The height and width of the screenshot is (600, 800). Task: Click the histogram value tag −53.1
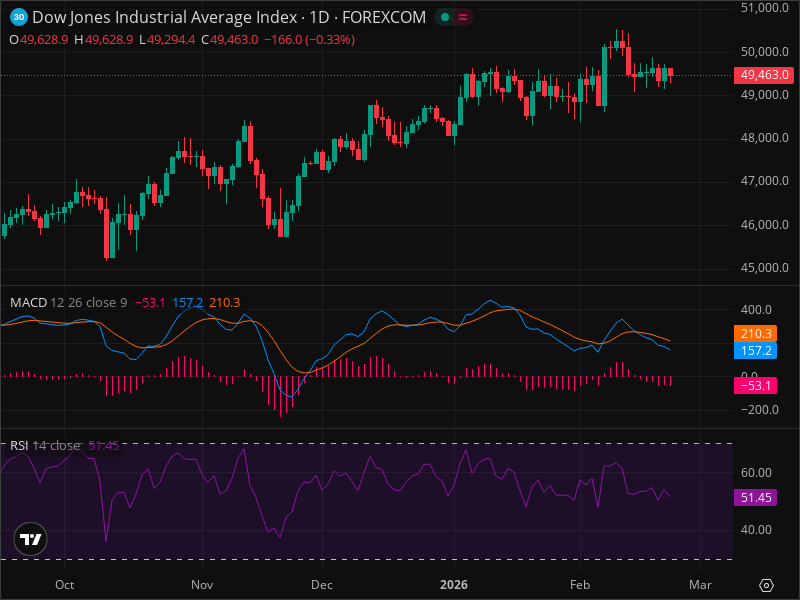[756, 385]
